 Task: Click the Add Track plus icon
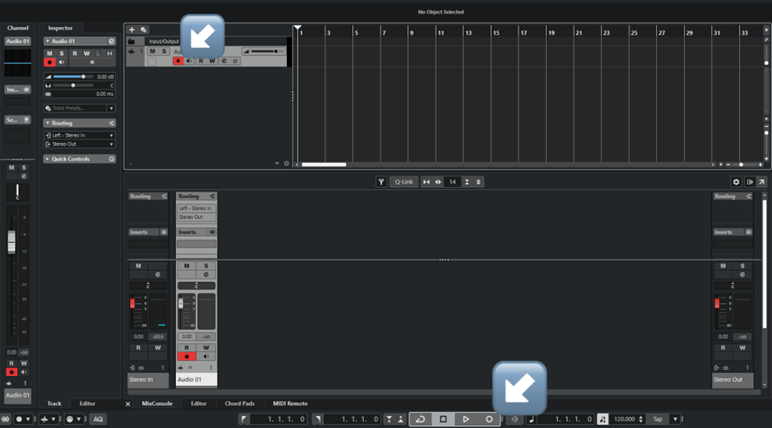tap(131, 30)
